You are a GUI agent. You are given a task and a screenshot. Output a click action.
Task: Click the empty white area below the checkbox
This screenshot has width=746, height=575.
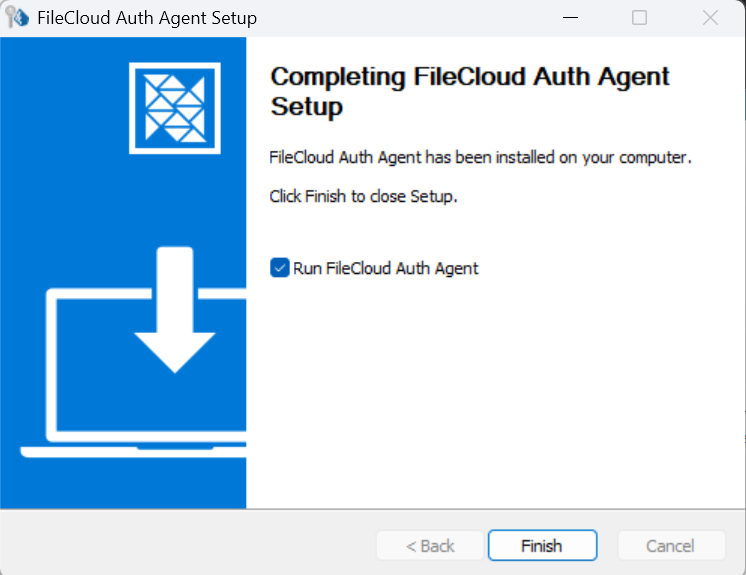coord(490,390)
